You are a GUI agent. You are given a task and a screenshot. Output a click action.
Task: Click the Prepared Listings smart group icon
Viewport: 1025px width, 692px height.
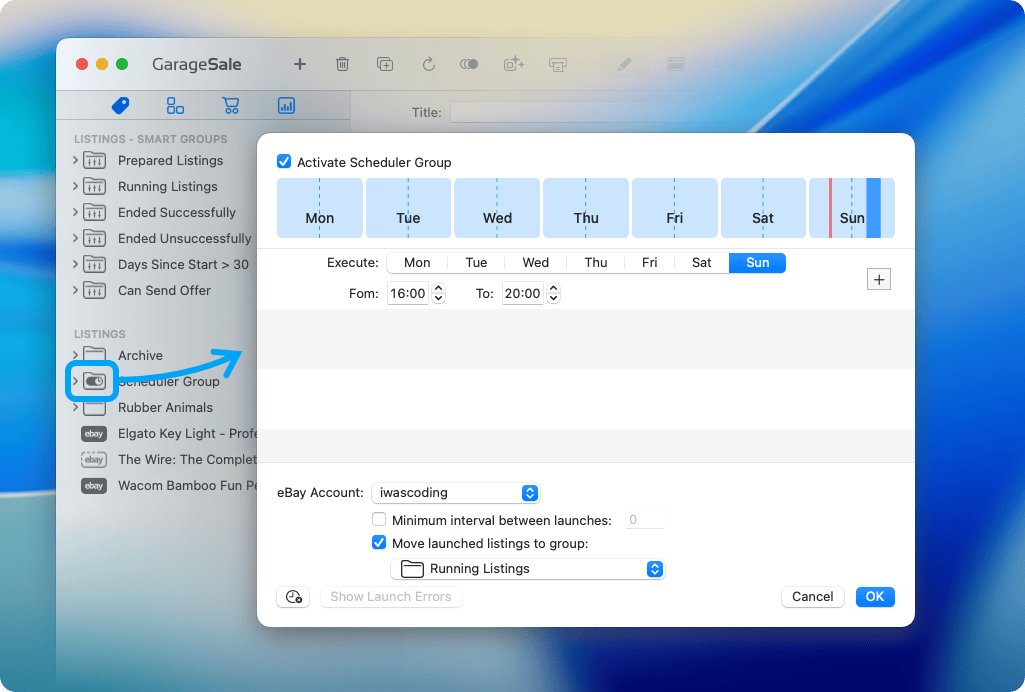[x=95, y=160]
